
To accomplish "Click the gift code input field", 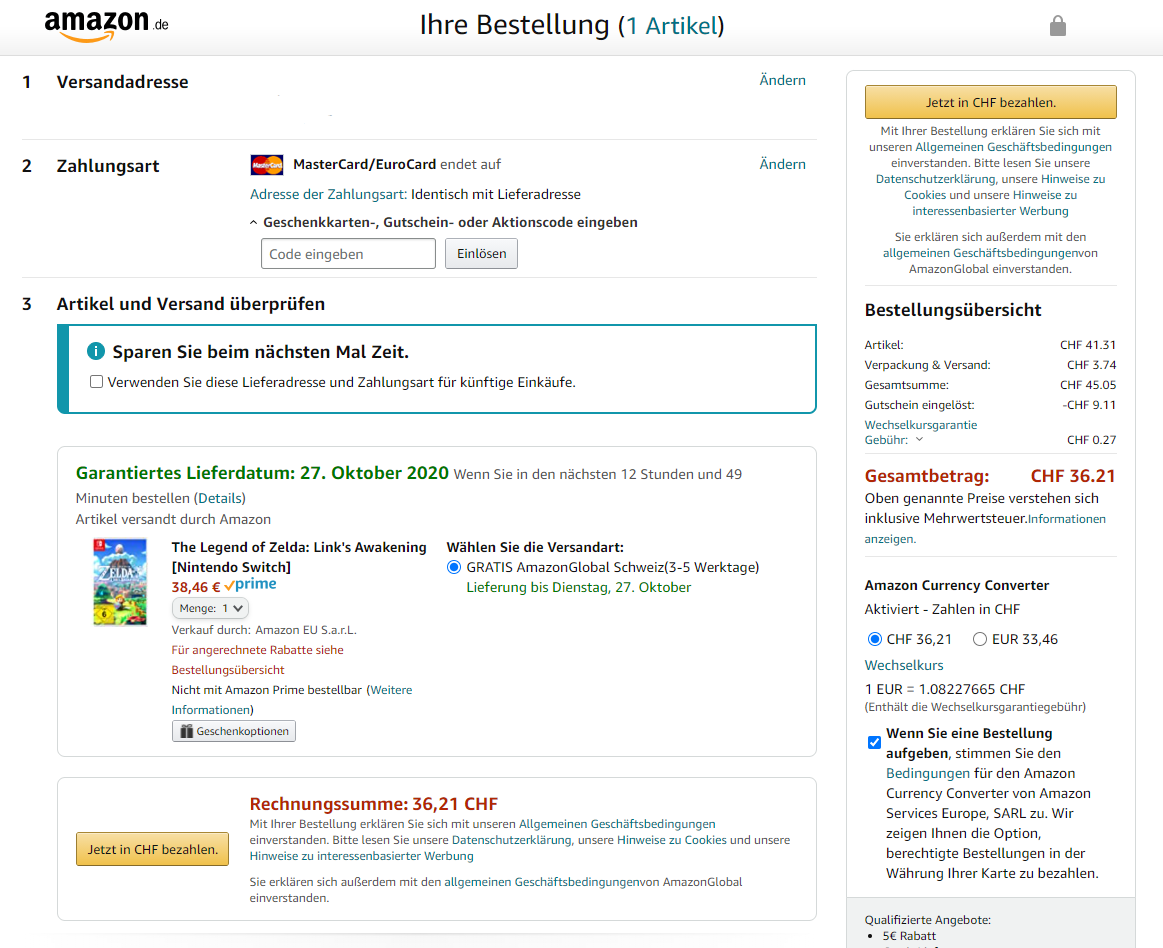I will tap(348, 254).
